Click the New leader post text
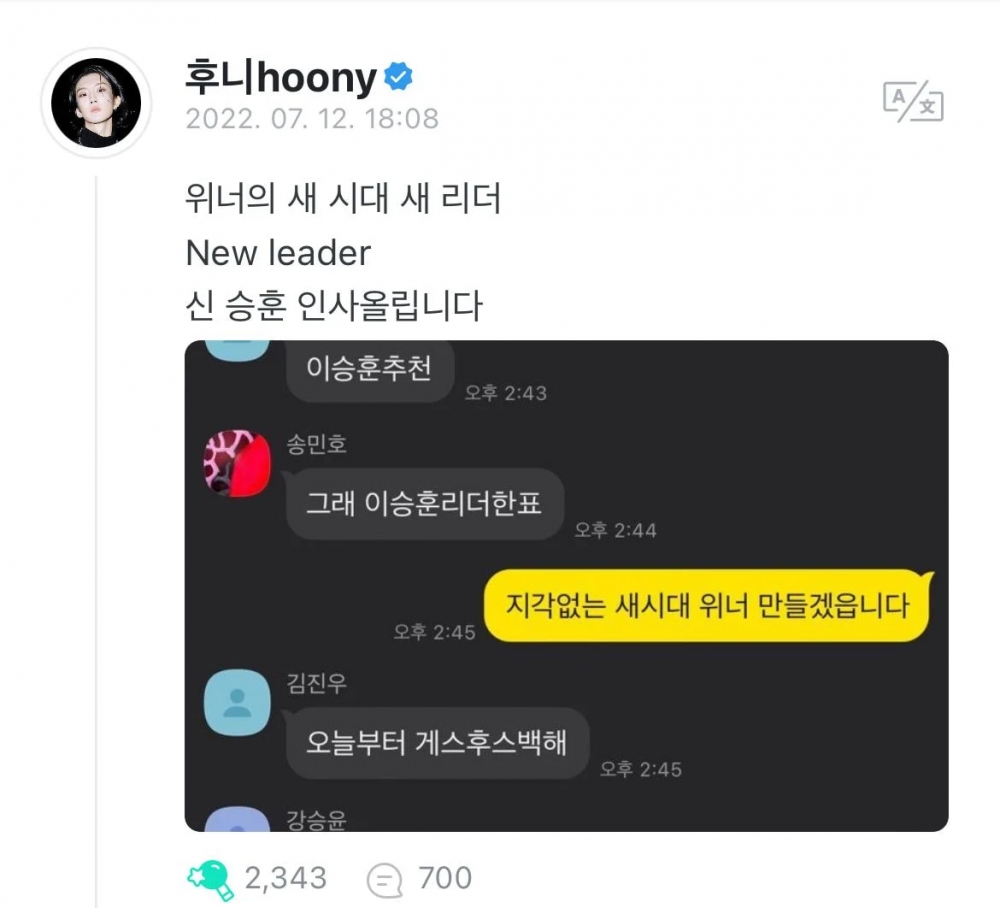The image size is (1000, 908). click(x=278, y=253)
